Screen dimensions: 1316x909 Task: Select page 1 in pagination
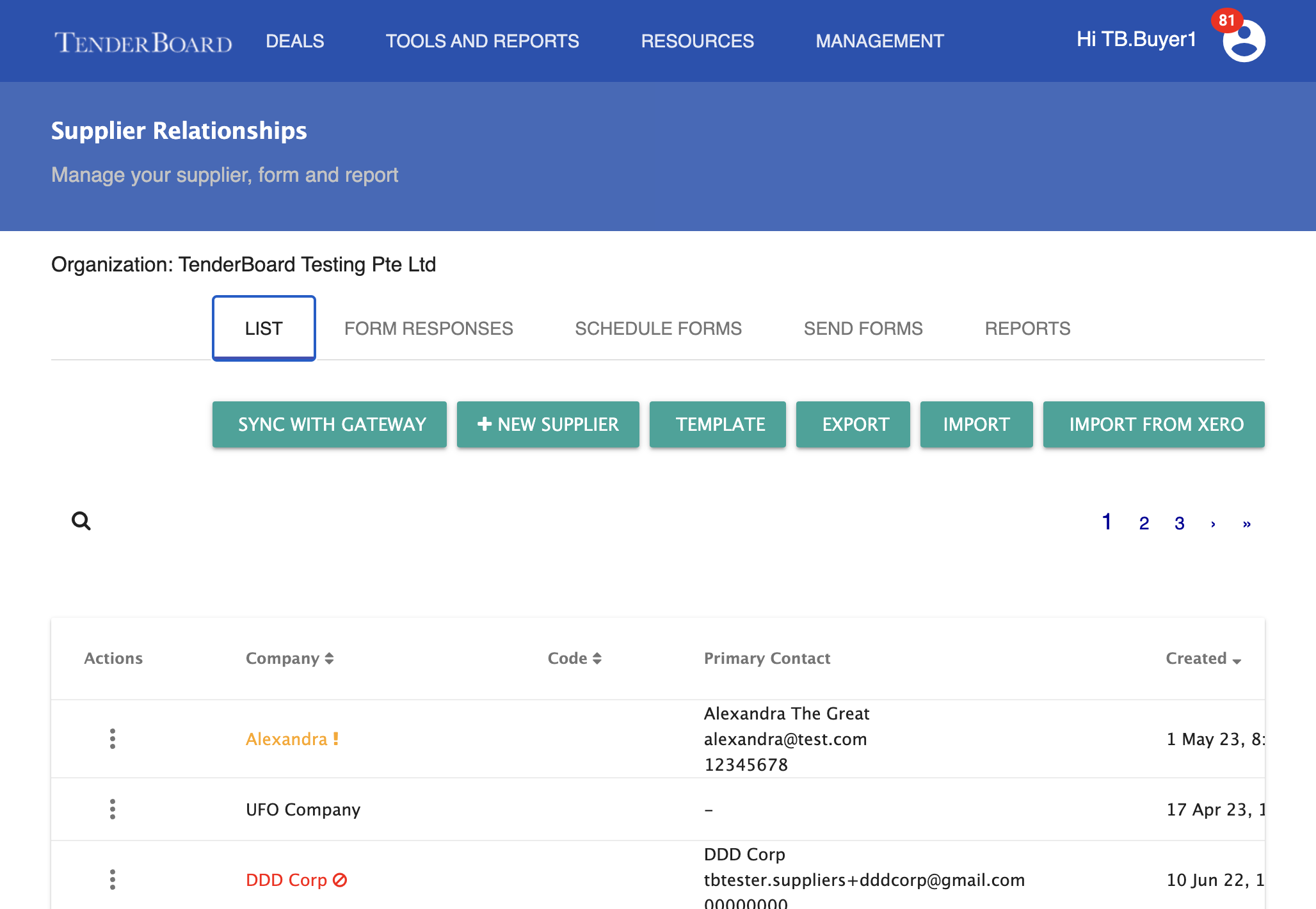pyautogui.click(x=1107, y=522)
